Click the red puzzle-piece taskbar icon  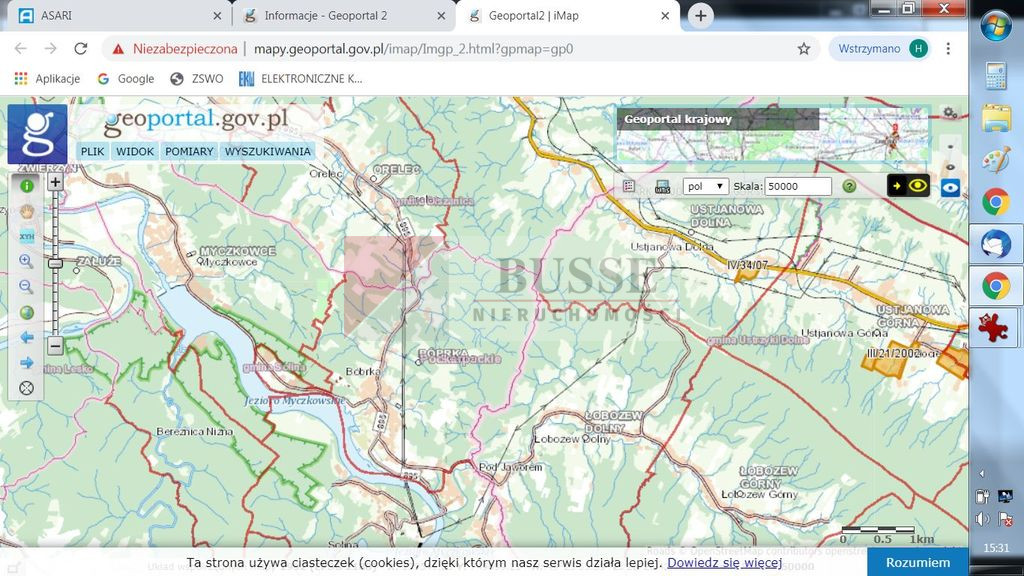tap(993, 328)
